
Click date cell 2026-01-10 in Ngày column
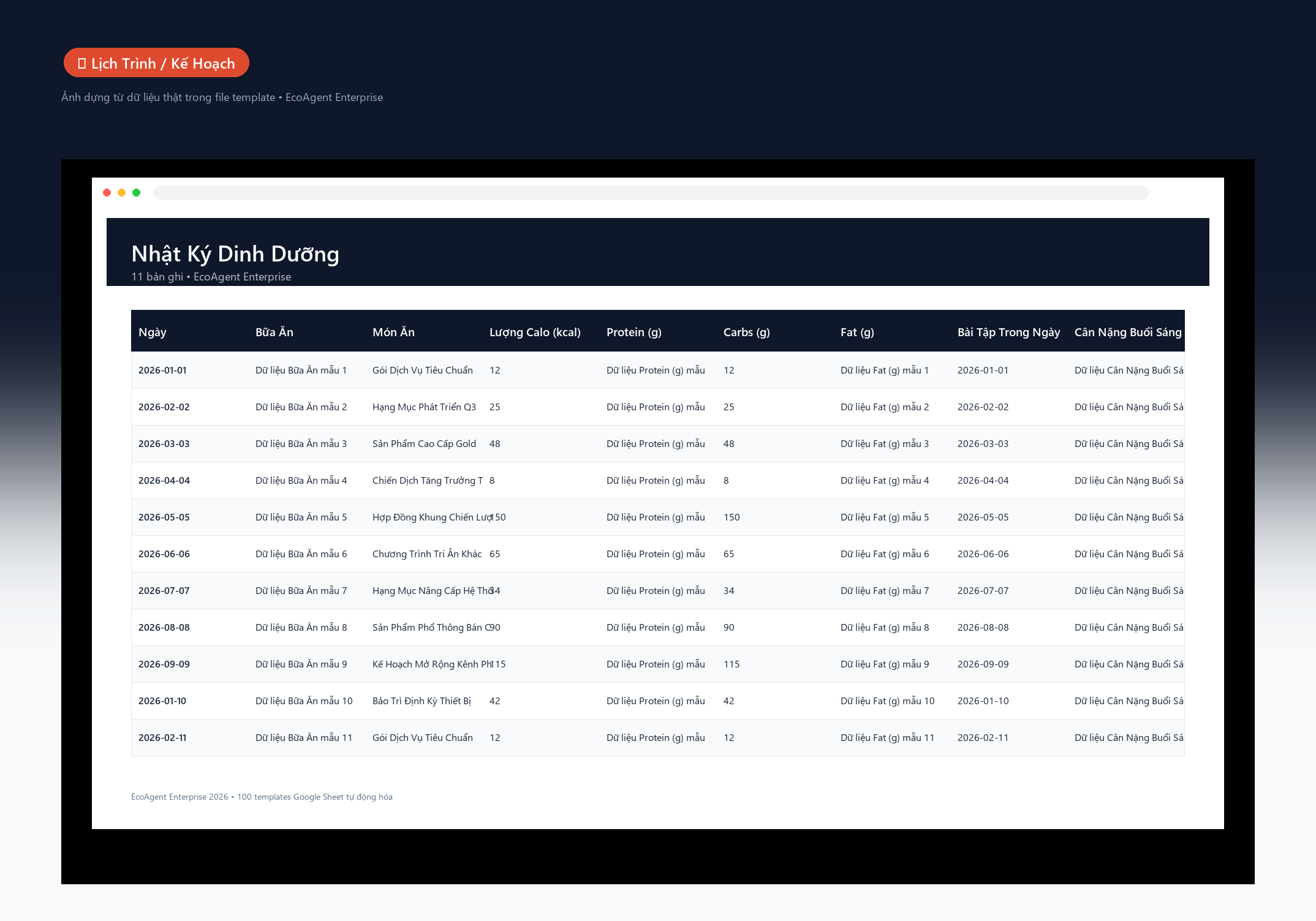pyautogui.click(x=162, y=701)
